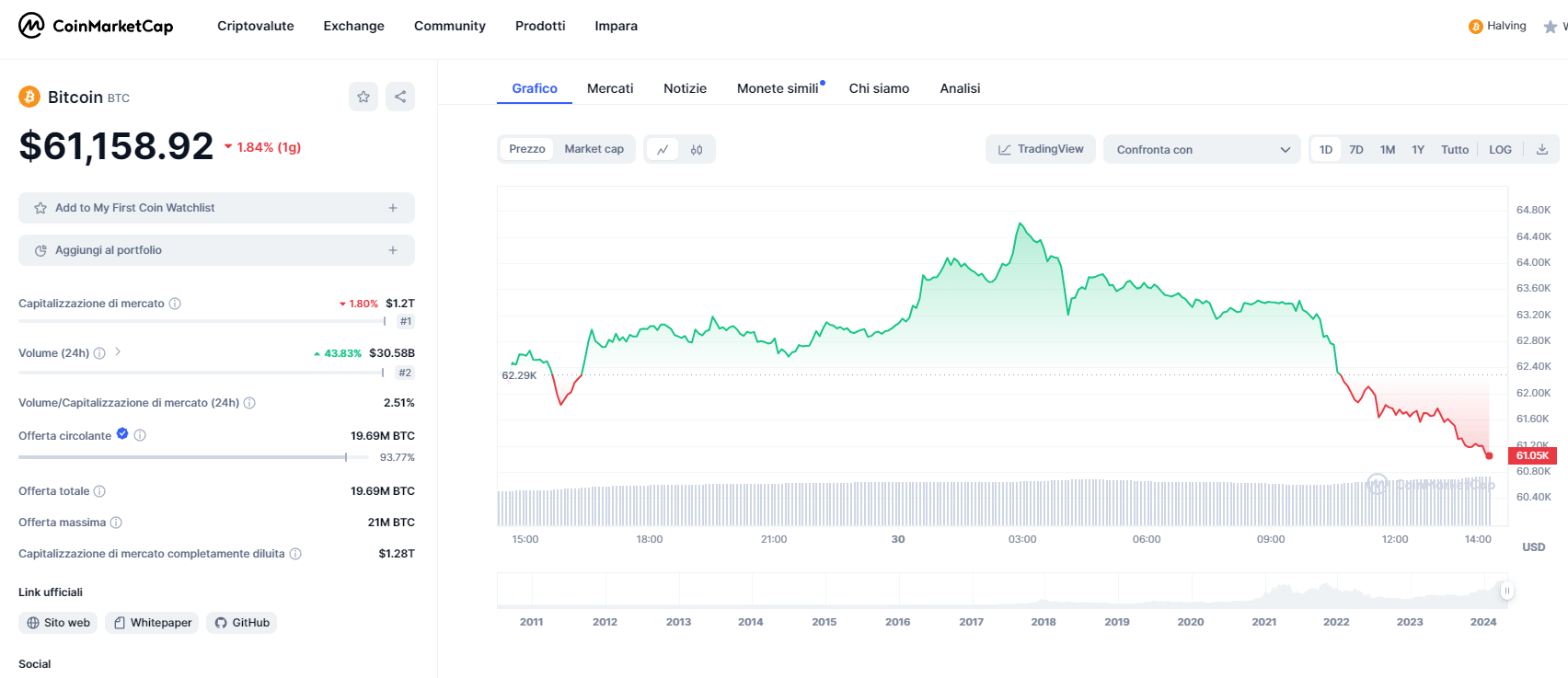The width and height of the screenshot is (1568, 678).
Task: Toggle chart to Market cap
Action: [x=594, y=149]
